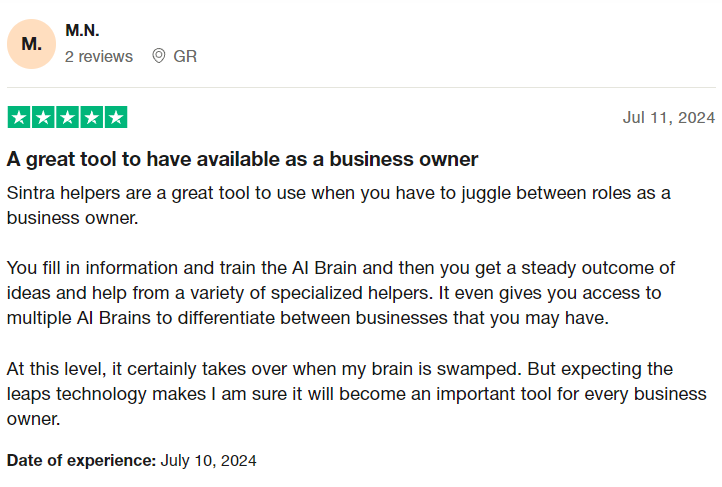Click the July 10, 2024 experience date
Image resolution: width=722 pixels, height=487 pixels.
coord(208,460)
